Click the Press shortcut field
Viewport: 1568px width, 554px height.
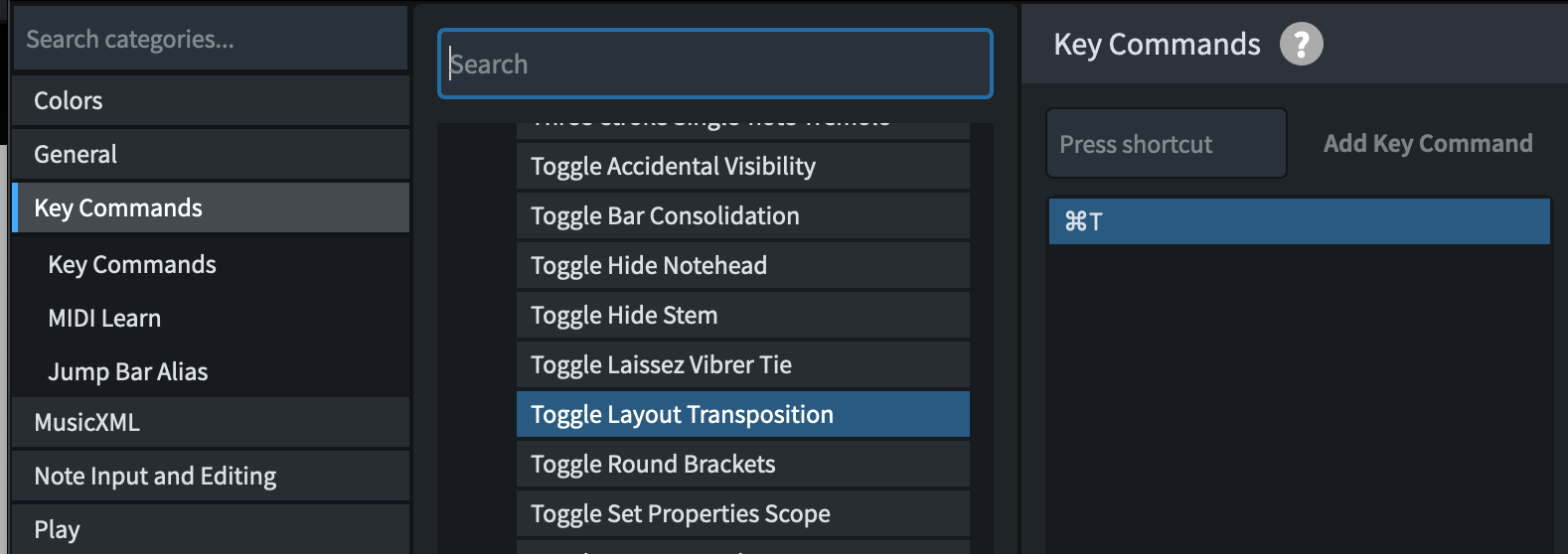pos(1166,144)
